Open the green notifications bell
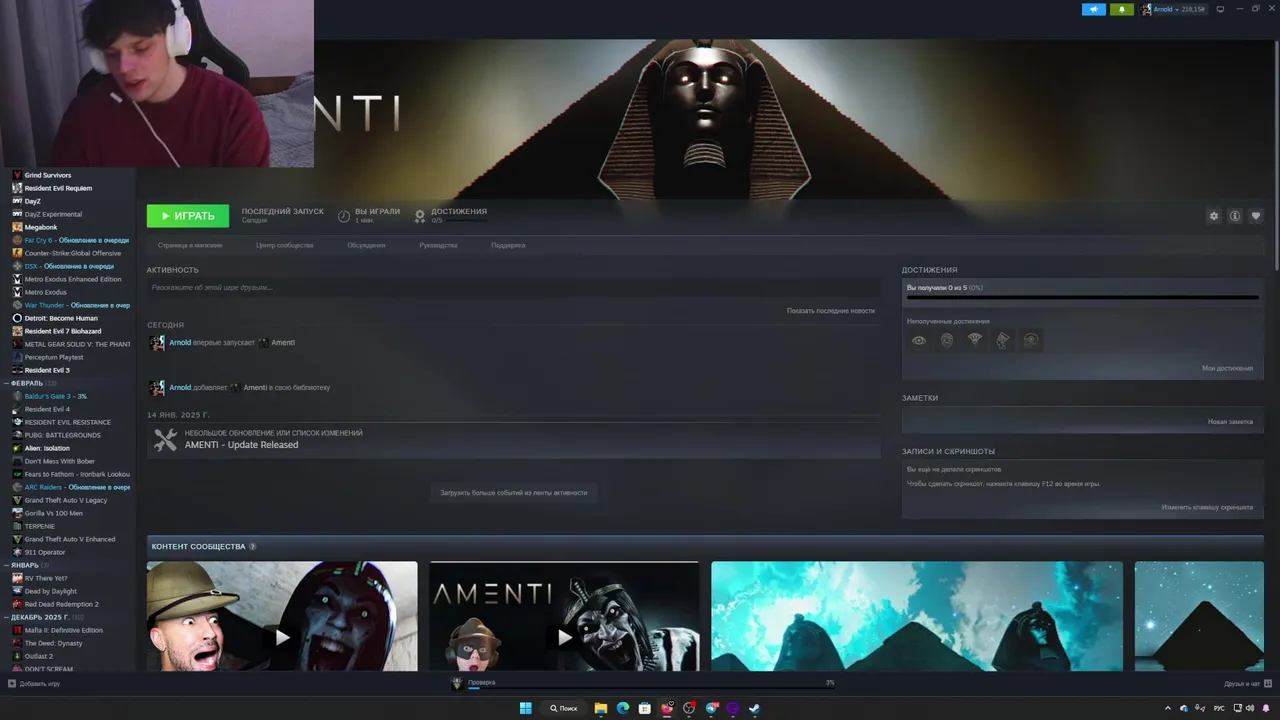This screenshot has width=1280, height=720. pyautogui.click(x=1121, y=9)
